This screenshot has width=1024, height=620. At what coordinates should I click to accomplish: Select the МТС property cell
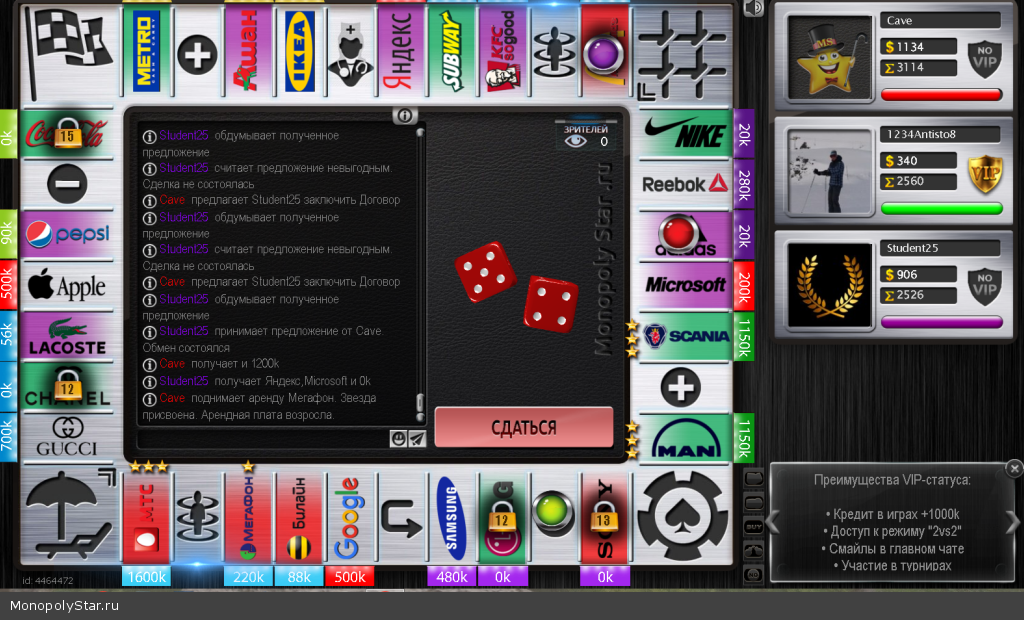click(146, 518)
